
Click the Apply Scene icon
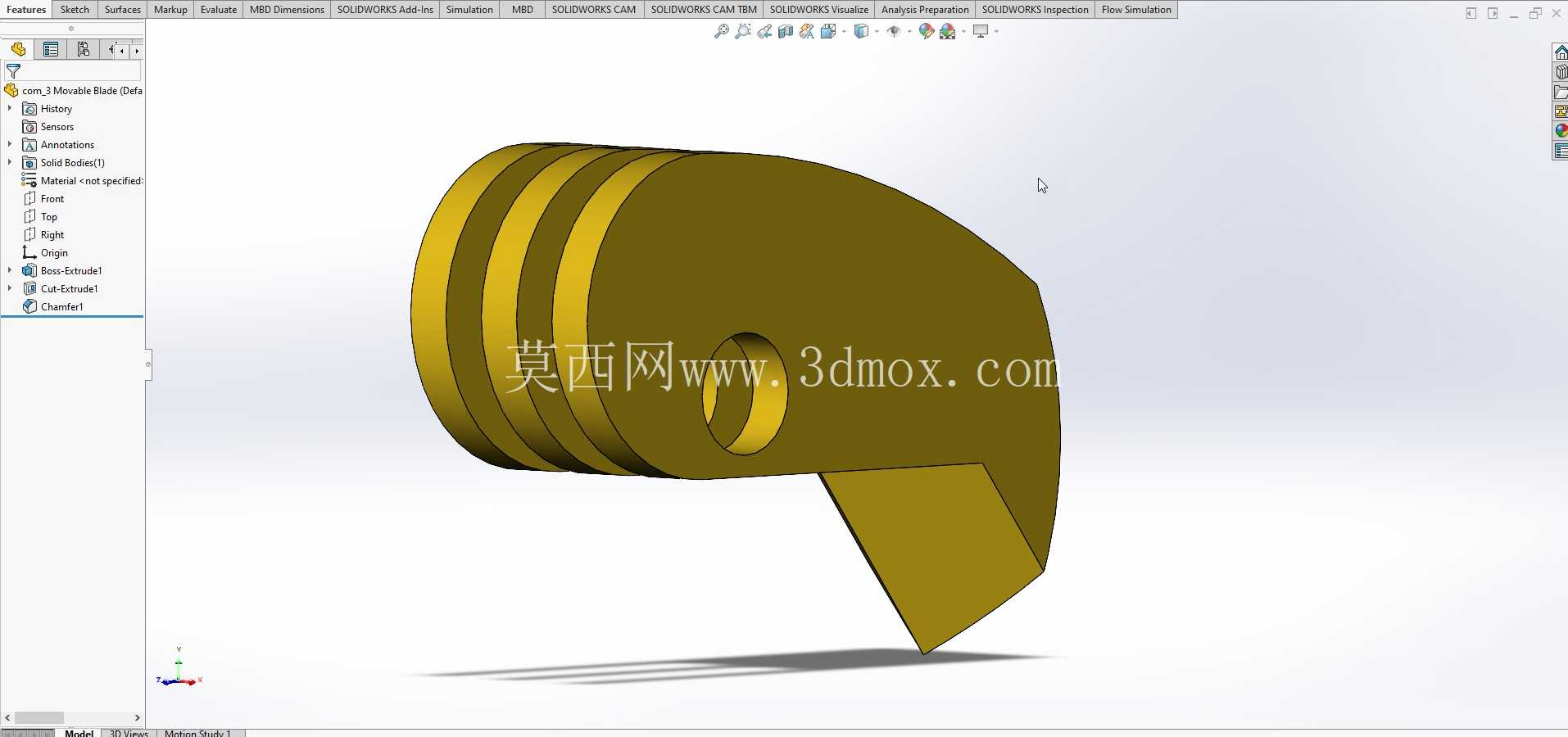pyautogui.click(x=948, y=31)
